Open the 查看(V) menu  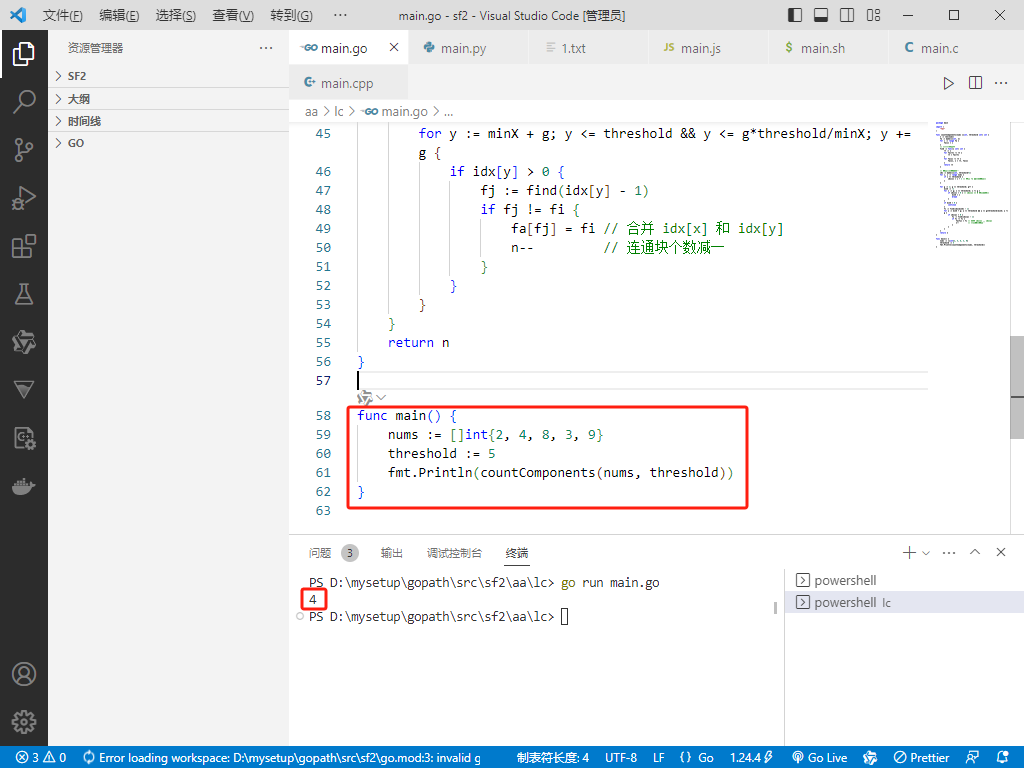point(233,15)
